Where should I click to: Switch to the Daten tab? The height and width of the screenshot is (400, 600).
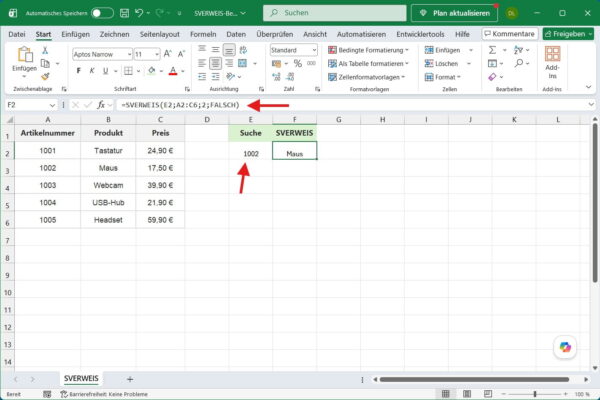pos(236,34)
